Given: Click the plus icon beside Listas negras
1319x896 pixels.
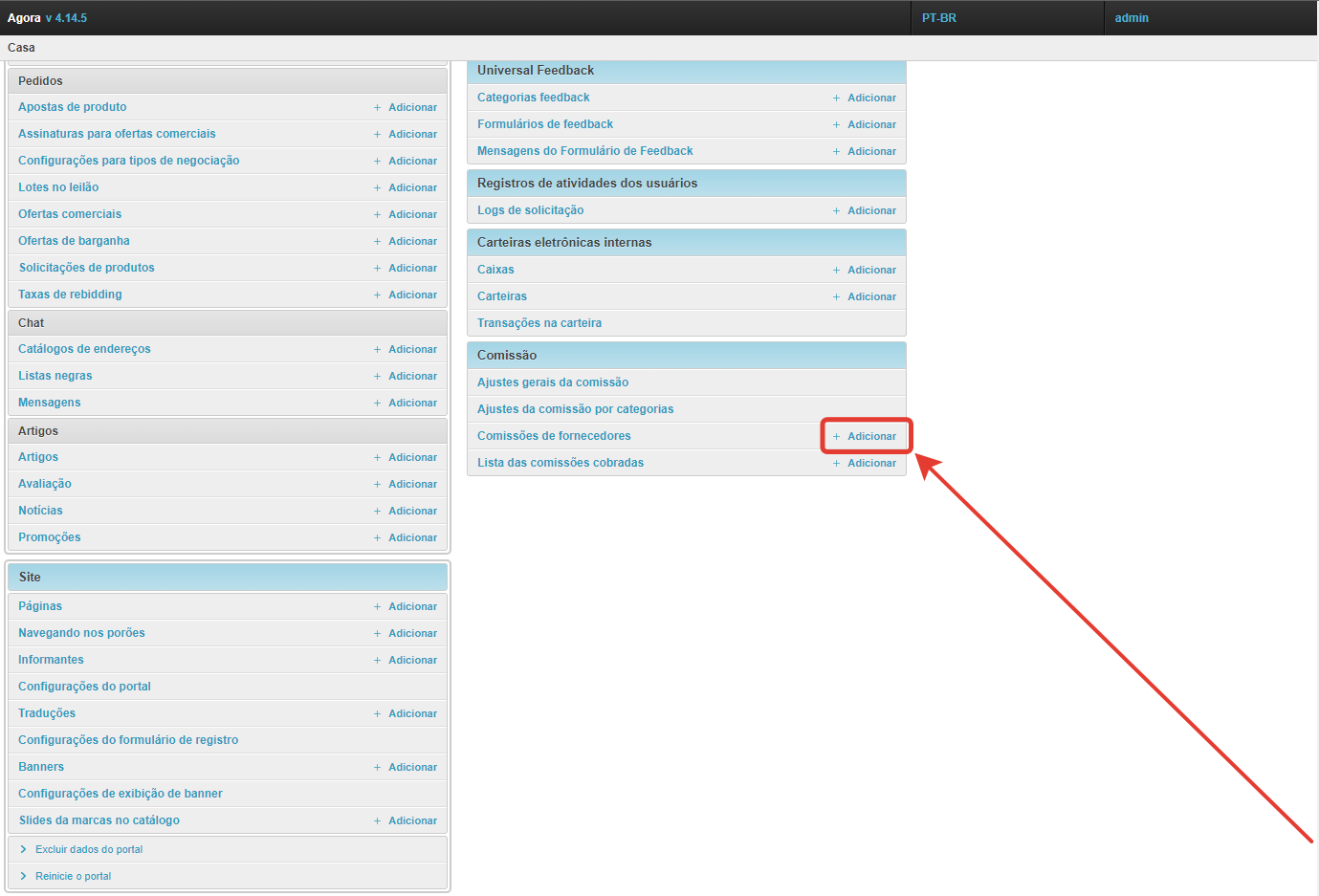Looking at the screenshot, I should coord(377,377).
